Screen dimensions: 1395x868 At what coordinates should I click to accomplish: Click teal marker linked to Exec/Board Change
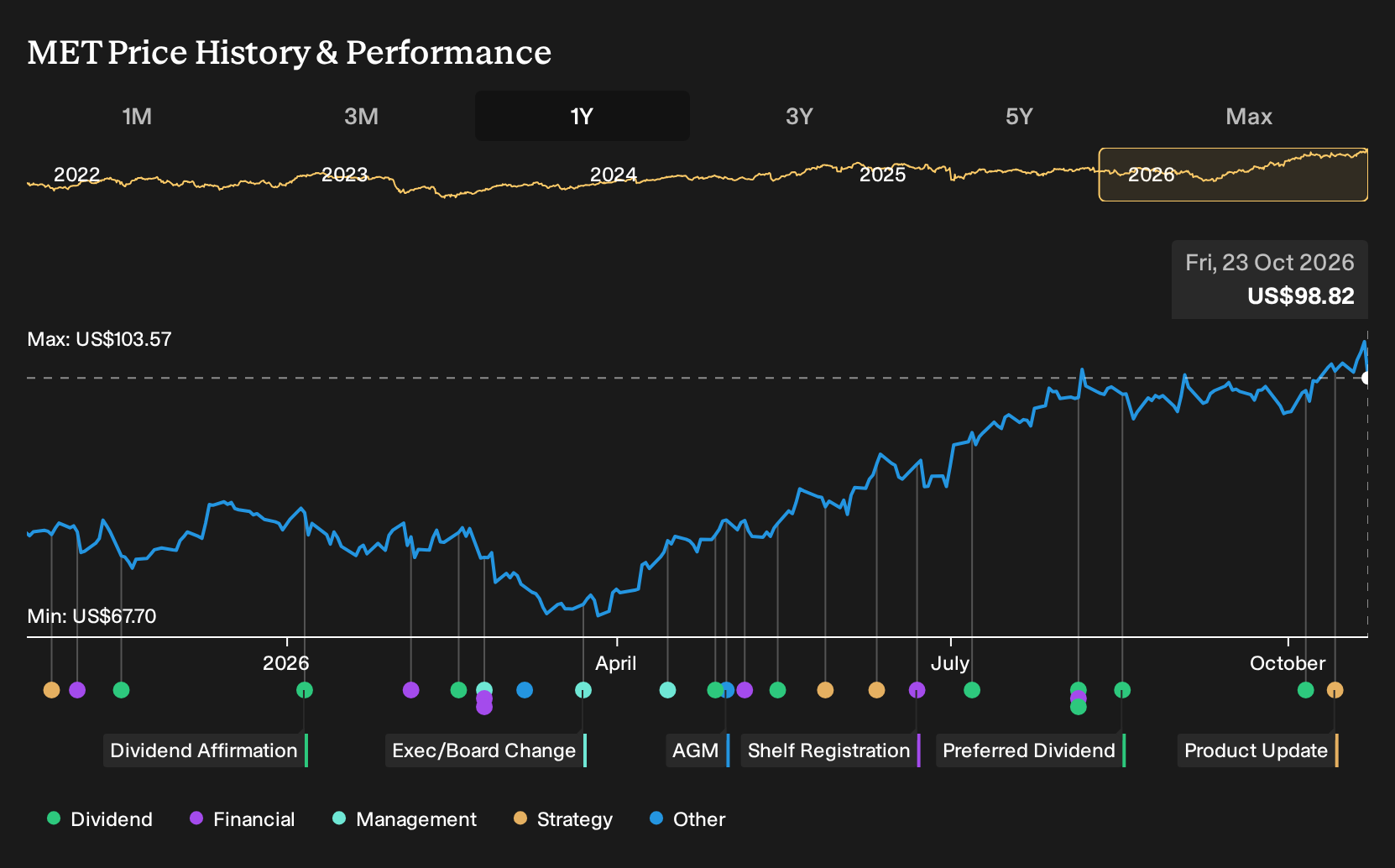coord(583,690)
